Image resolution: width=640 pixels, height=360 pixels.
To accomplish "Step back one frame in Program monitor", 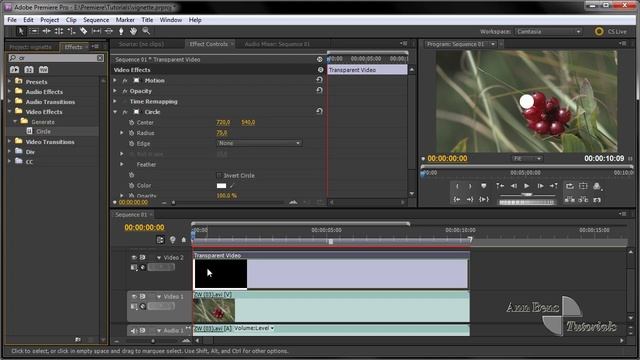I will coord(513,186).
